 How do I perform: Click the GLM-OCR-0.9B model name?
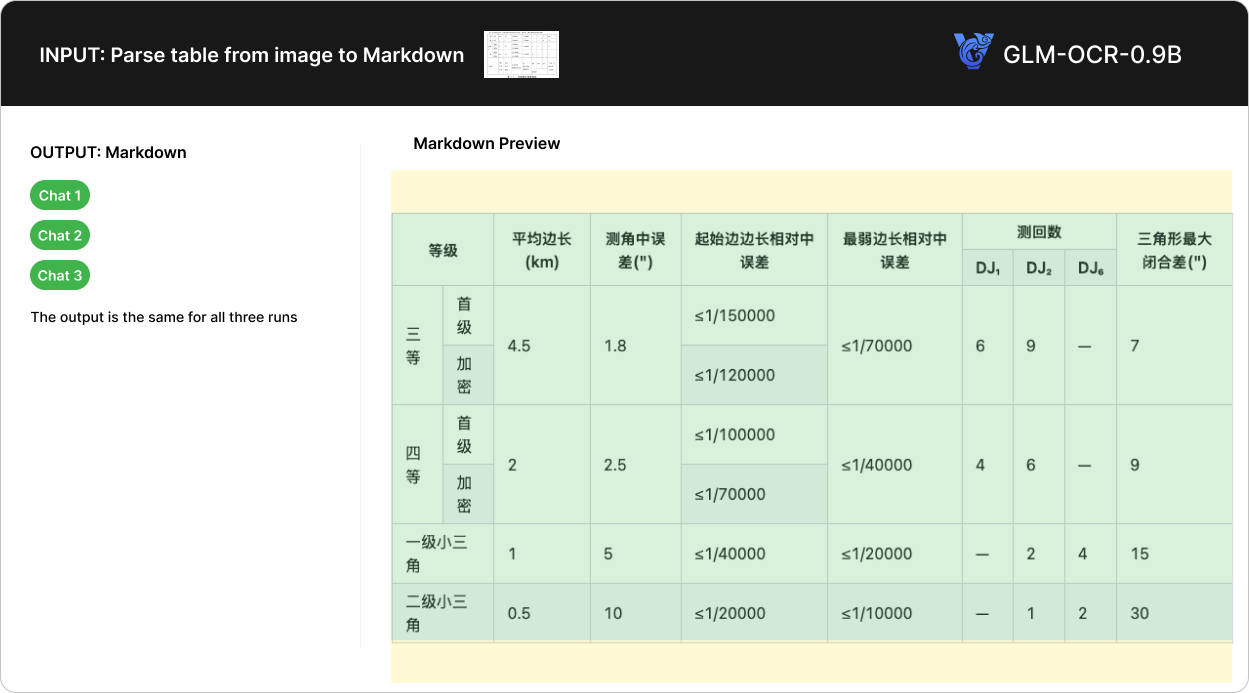pos(1092,54)
